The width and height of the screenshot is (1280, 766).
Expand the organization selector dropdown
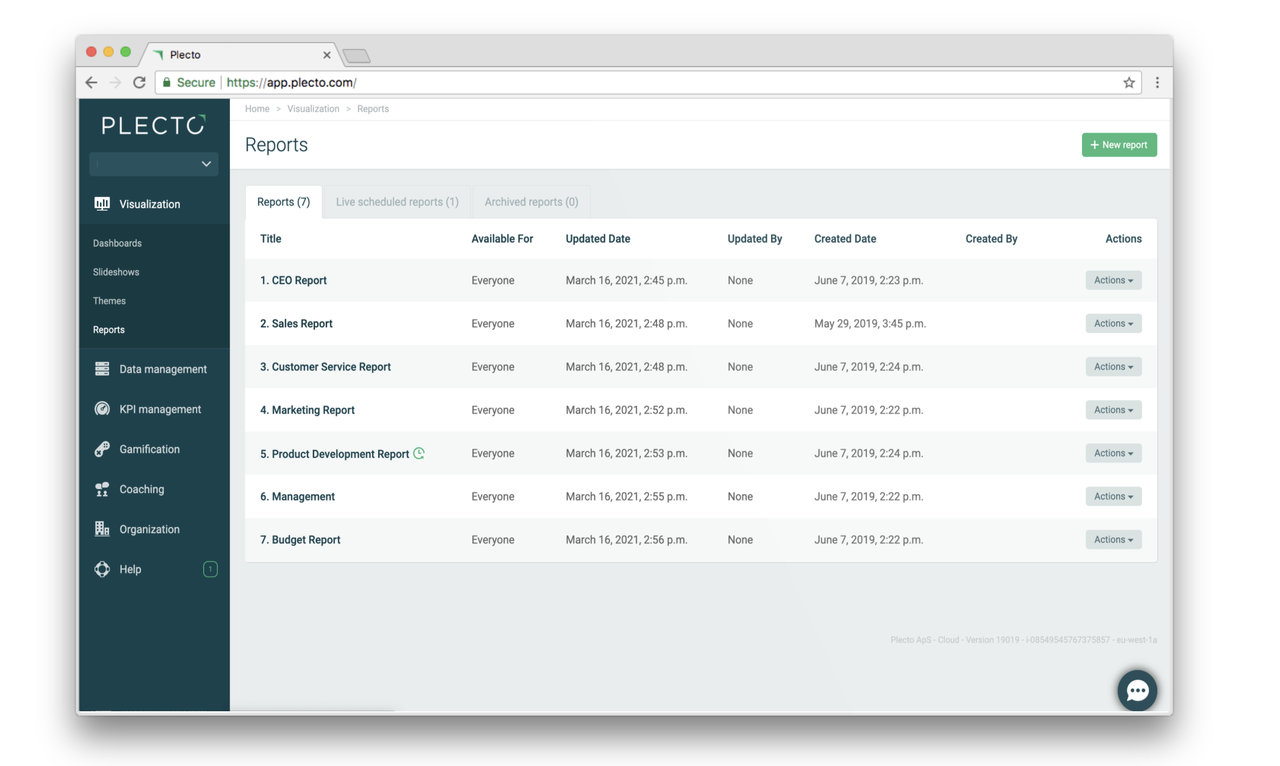tap(153, 163)
